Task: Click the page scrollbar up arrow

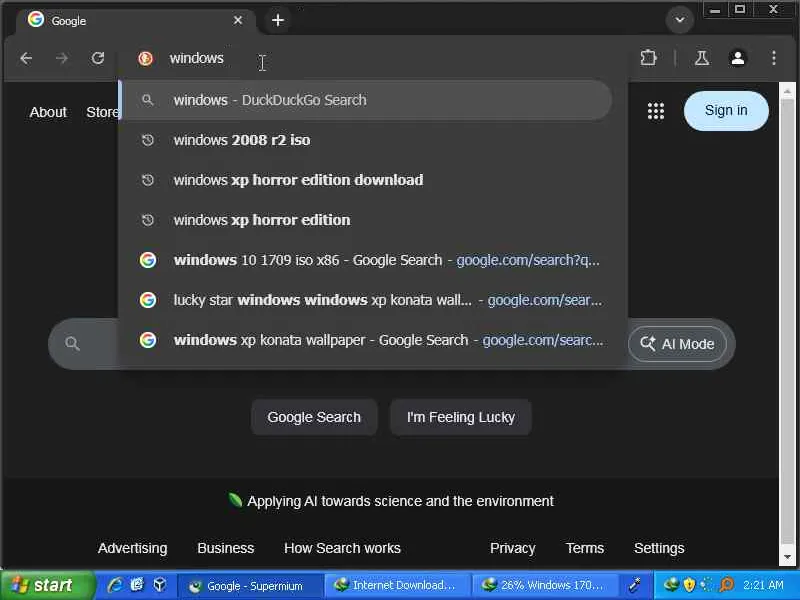Action: click(x=787, y=91)
